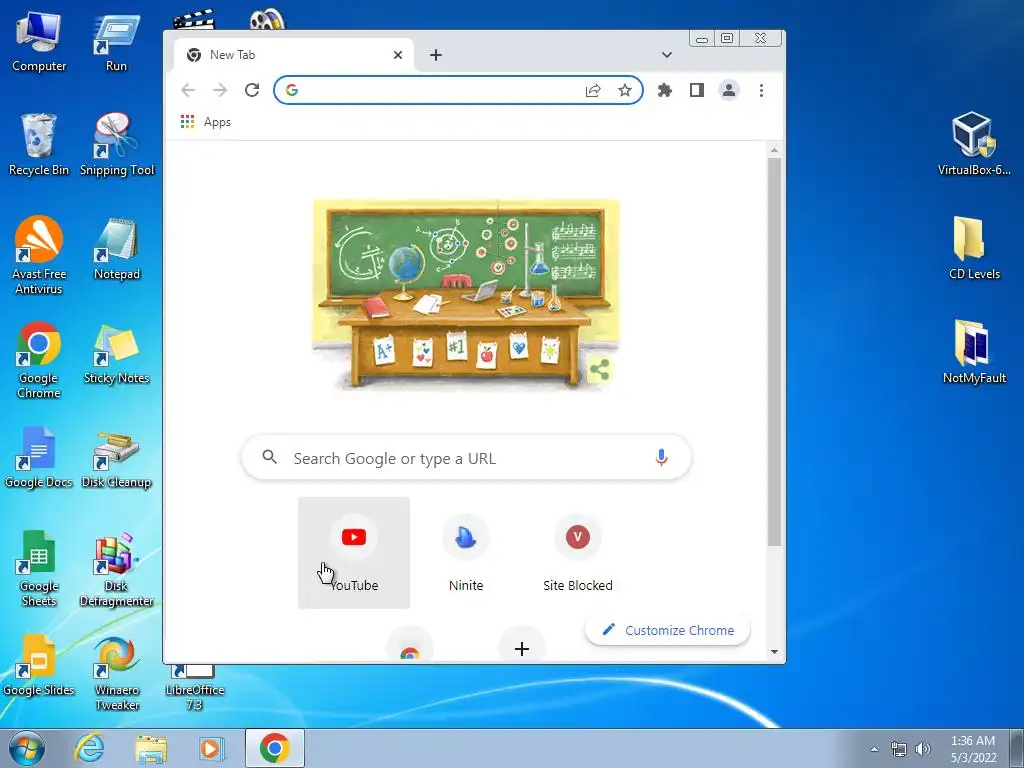The image size is (1024, 768).
Task: Launch Internet Explorer from the taskbar
Action: point(89,748)
